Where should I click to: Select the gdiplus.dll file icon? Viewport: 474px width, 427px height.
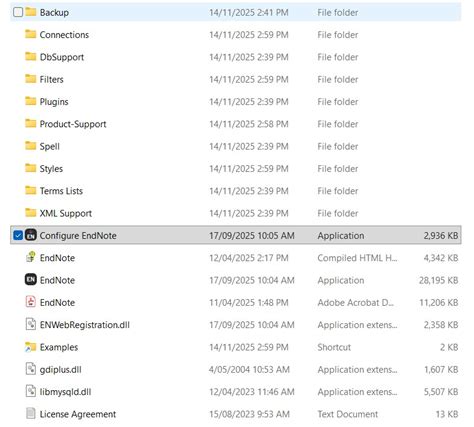(31, 369)
